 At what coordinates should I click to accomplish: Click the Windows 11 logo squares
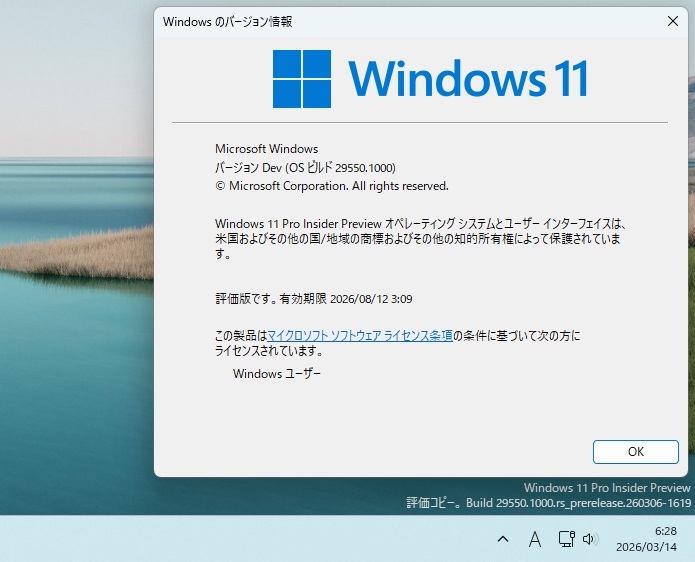[x=302, y=79]
